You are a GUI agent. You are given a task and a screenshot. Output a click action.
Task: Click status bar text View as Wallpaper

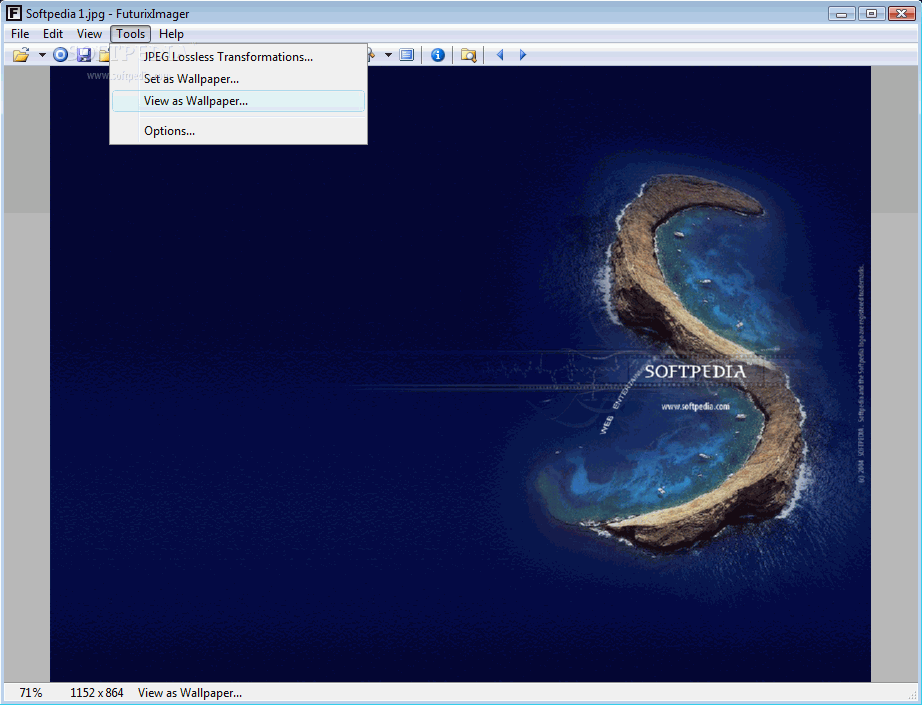pos(190,693)
